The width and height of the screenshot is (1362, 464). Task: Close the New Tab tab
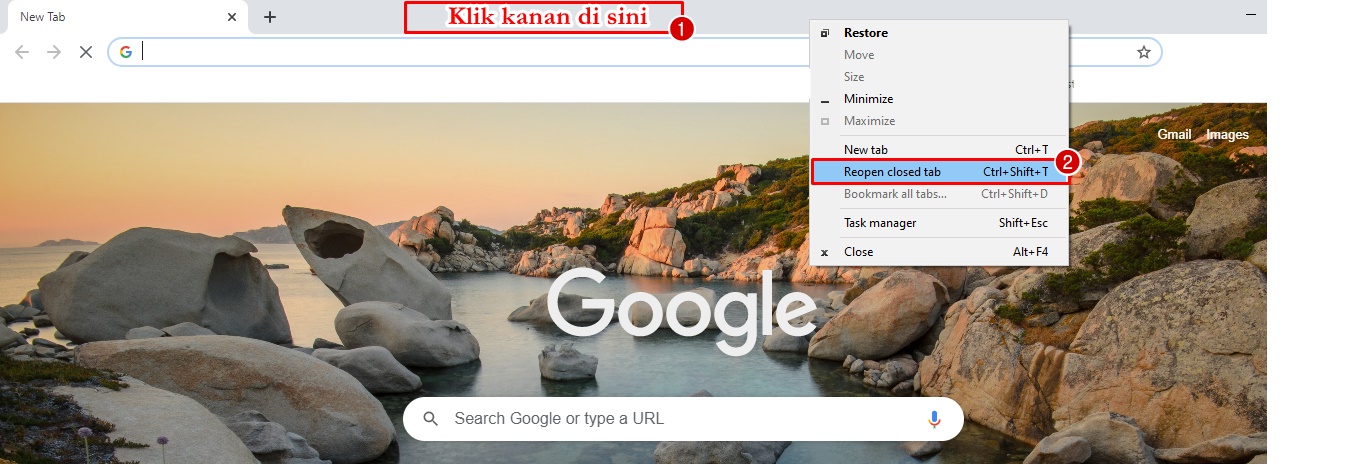point(232,17)
